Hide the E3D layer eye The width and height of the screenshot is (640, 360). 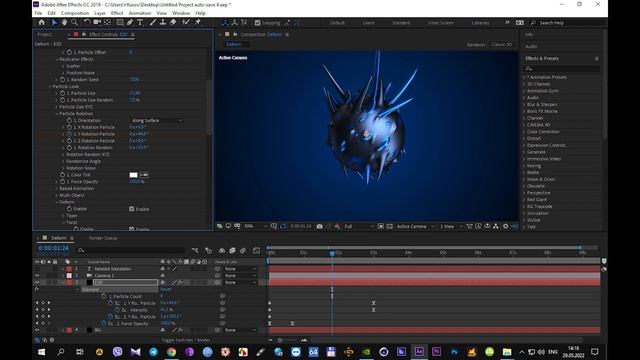click(37, 282)
